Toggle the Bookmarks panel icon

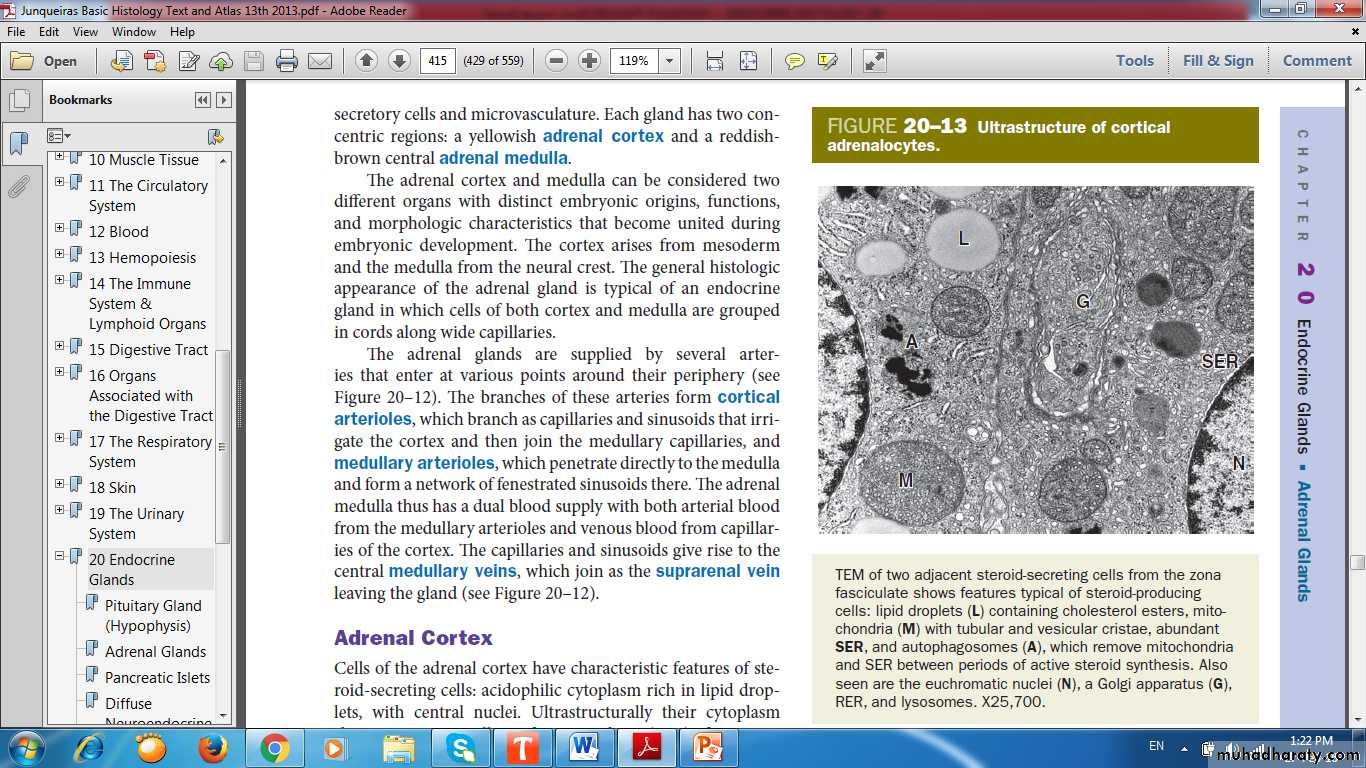click(x=18, y=143)
